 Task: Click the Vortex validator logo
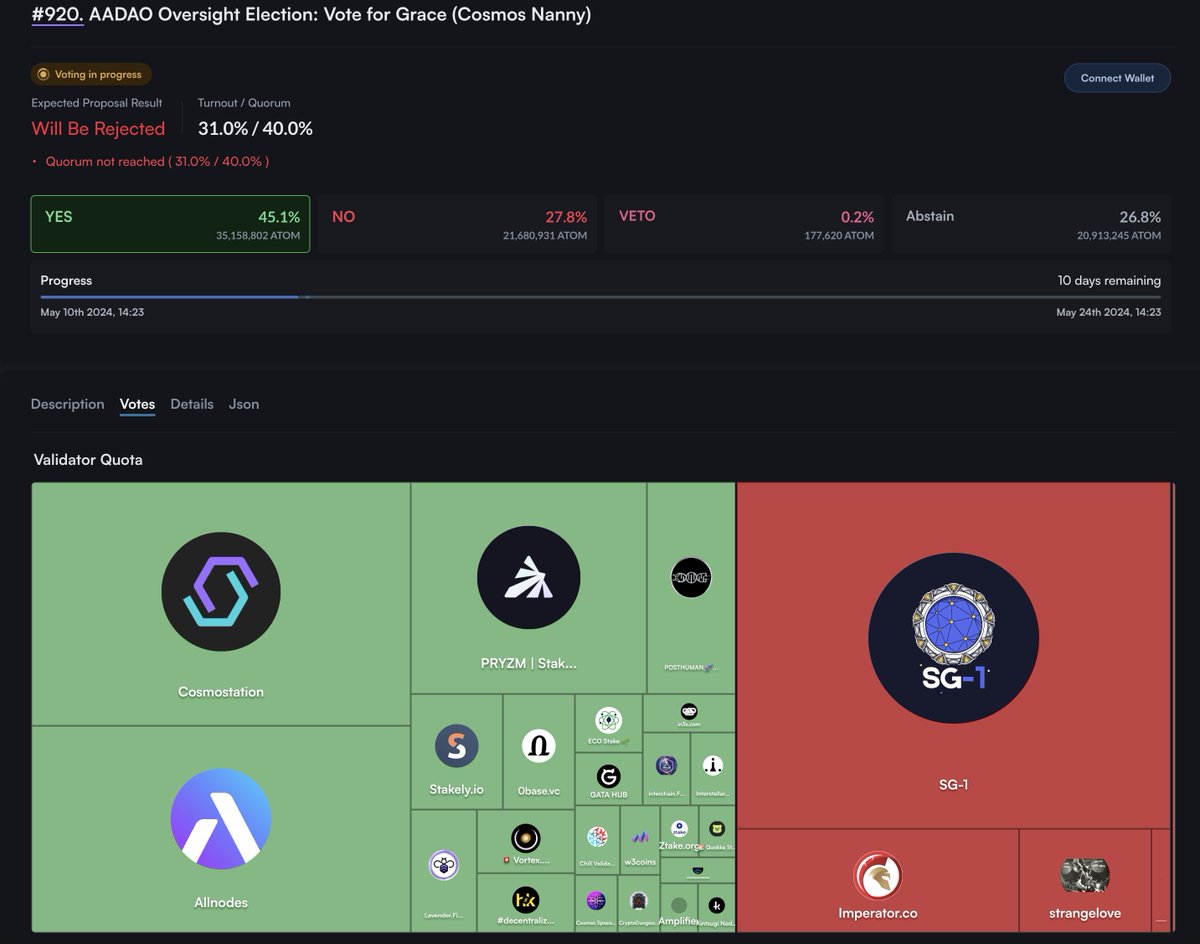coord(525,838)
